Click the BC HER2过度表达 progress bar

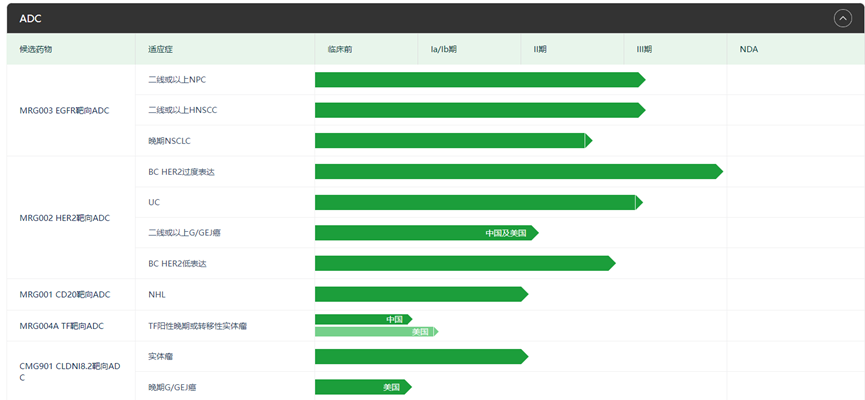[517, 172]
